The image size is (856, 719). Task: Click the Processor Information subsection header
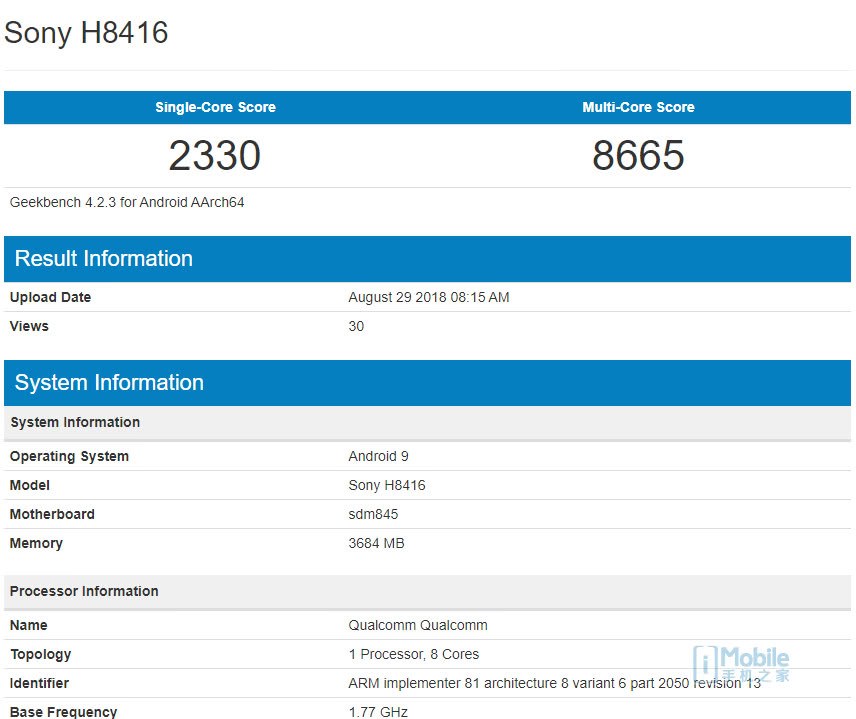point(84,591)
